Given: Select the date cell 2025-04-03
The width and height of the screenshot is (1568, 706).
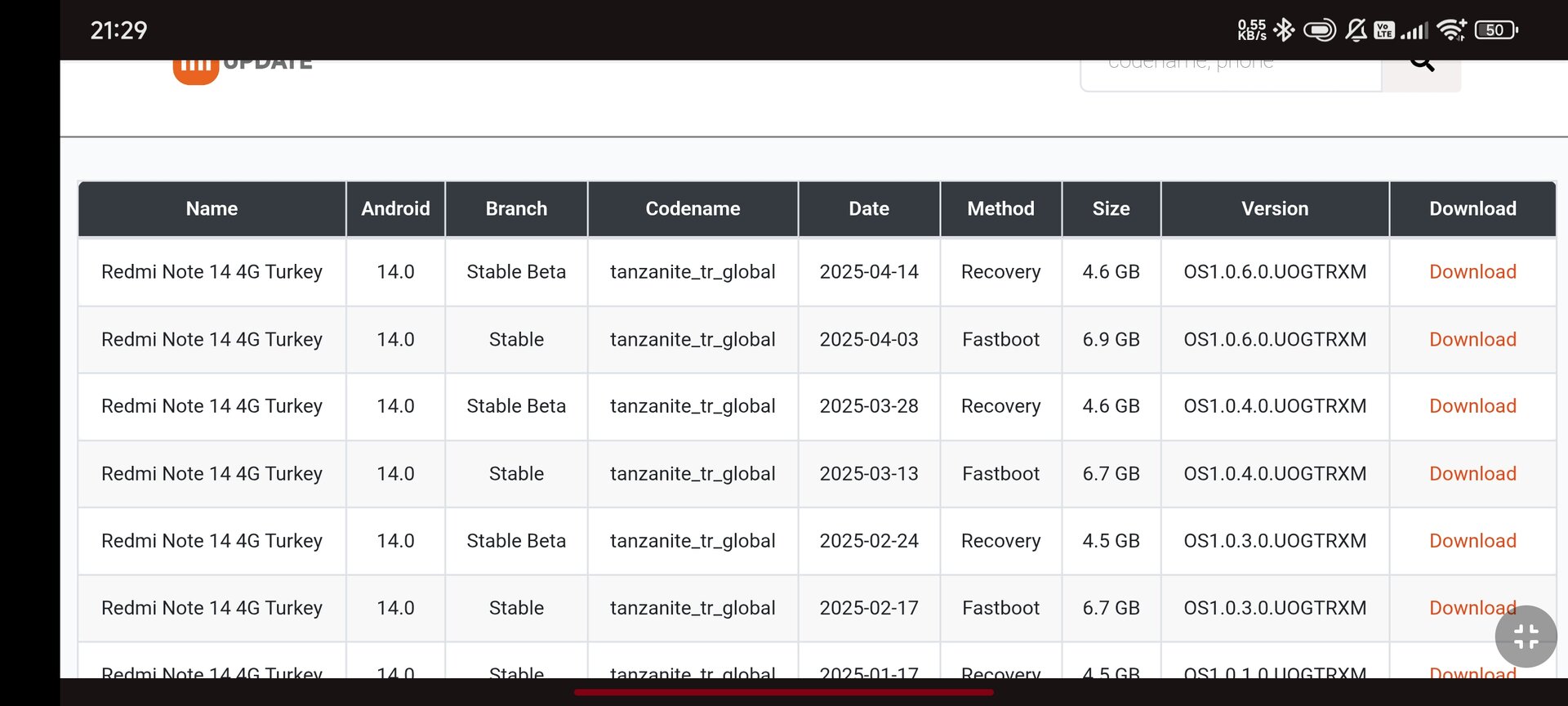Looking at the screenshot, I should [x=869, y=340].
